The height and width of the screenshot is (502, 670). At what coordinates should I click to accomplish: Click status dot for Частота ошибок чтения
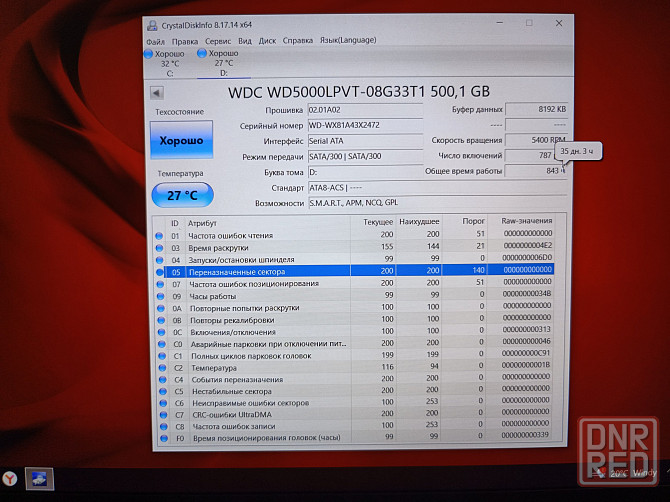pos(159,236)
